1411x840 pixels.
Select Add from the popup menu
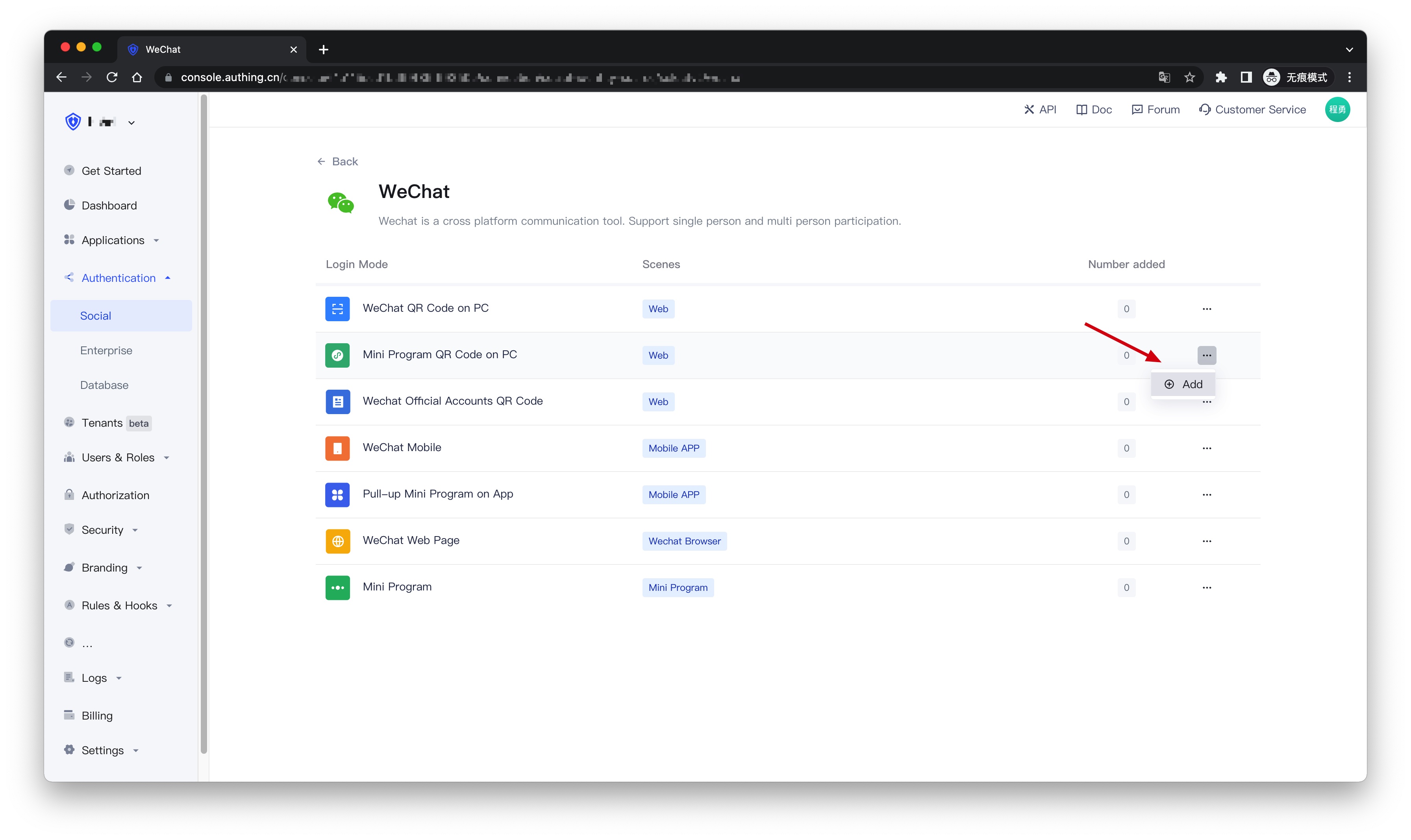1183,384
